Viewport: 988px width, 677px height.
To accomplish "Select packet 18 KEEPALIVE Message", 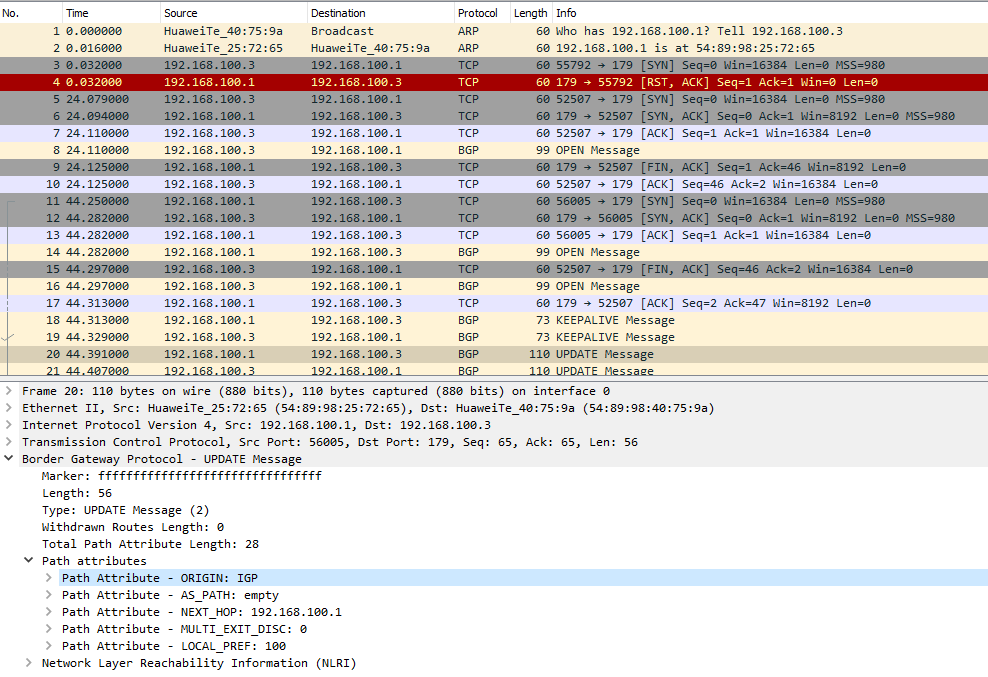I will 494,320.
